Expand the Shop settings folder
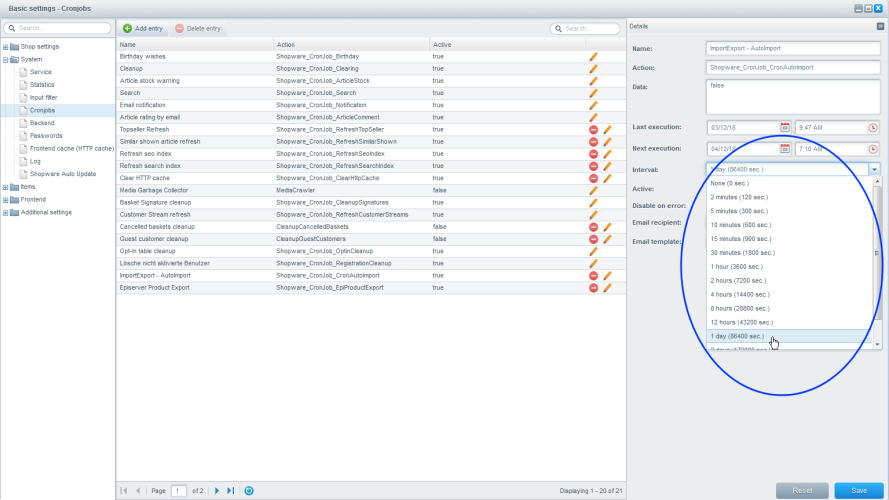This screenshot has height=500, width=889. click(6, 47)
